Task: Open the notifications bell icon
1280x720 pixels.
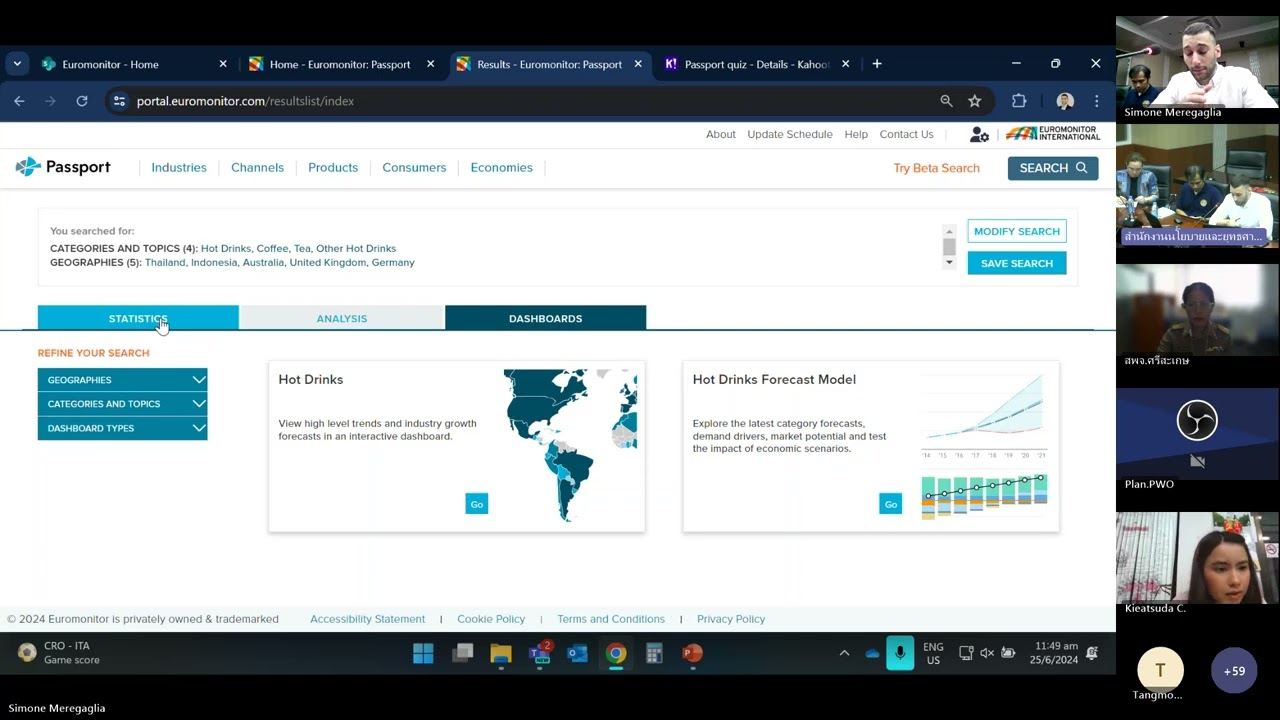Action: [1092, 653]
